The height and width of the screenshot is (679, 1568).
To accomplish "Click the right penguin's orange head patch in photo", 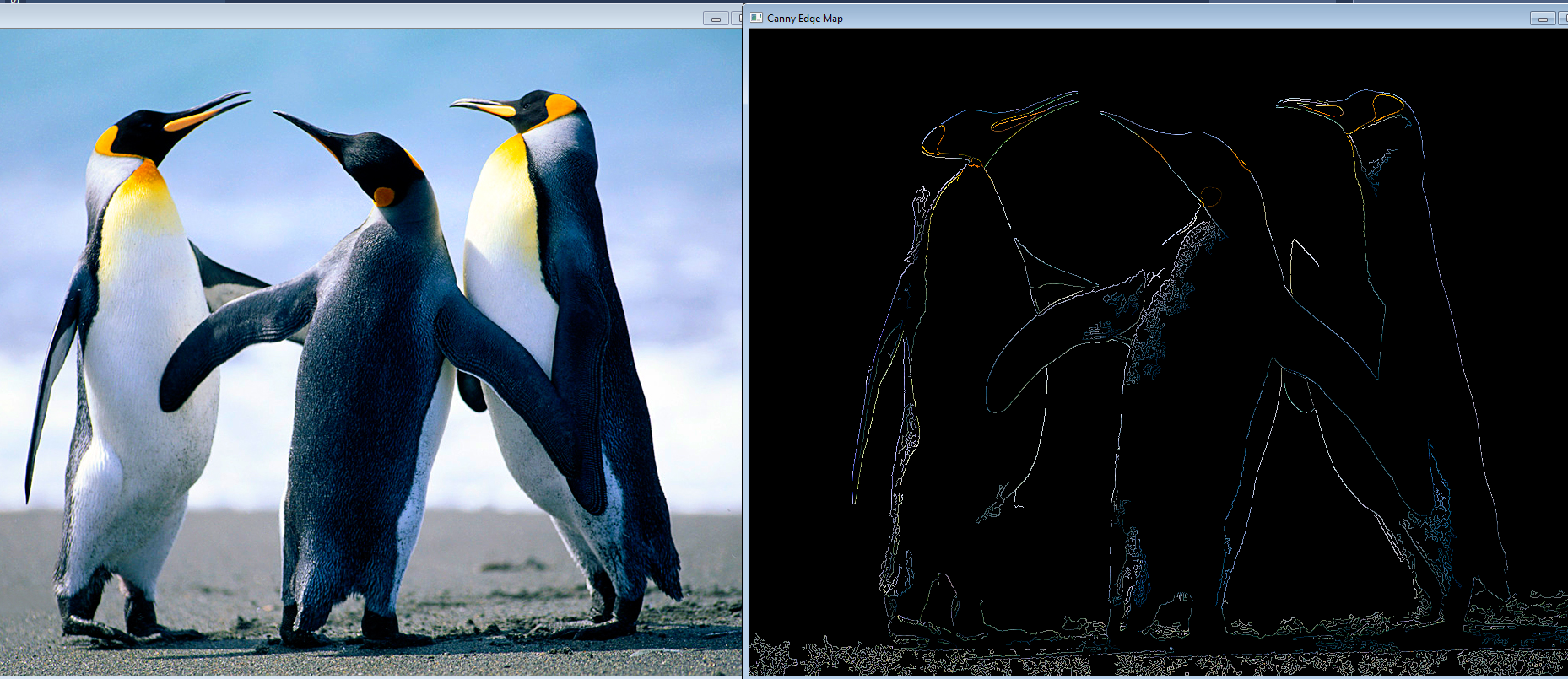I will 561,107.
